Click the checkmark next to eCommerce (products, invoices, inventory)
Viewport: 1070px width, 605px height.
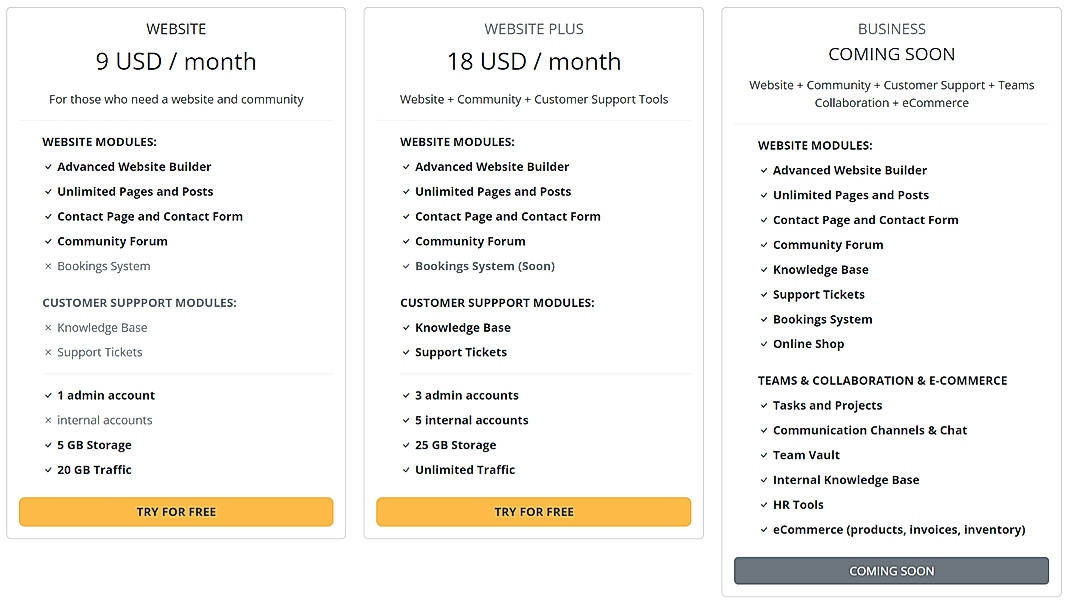[763, 529]
